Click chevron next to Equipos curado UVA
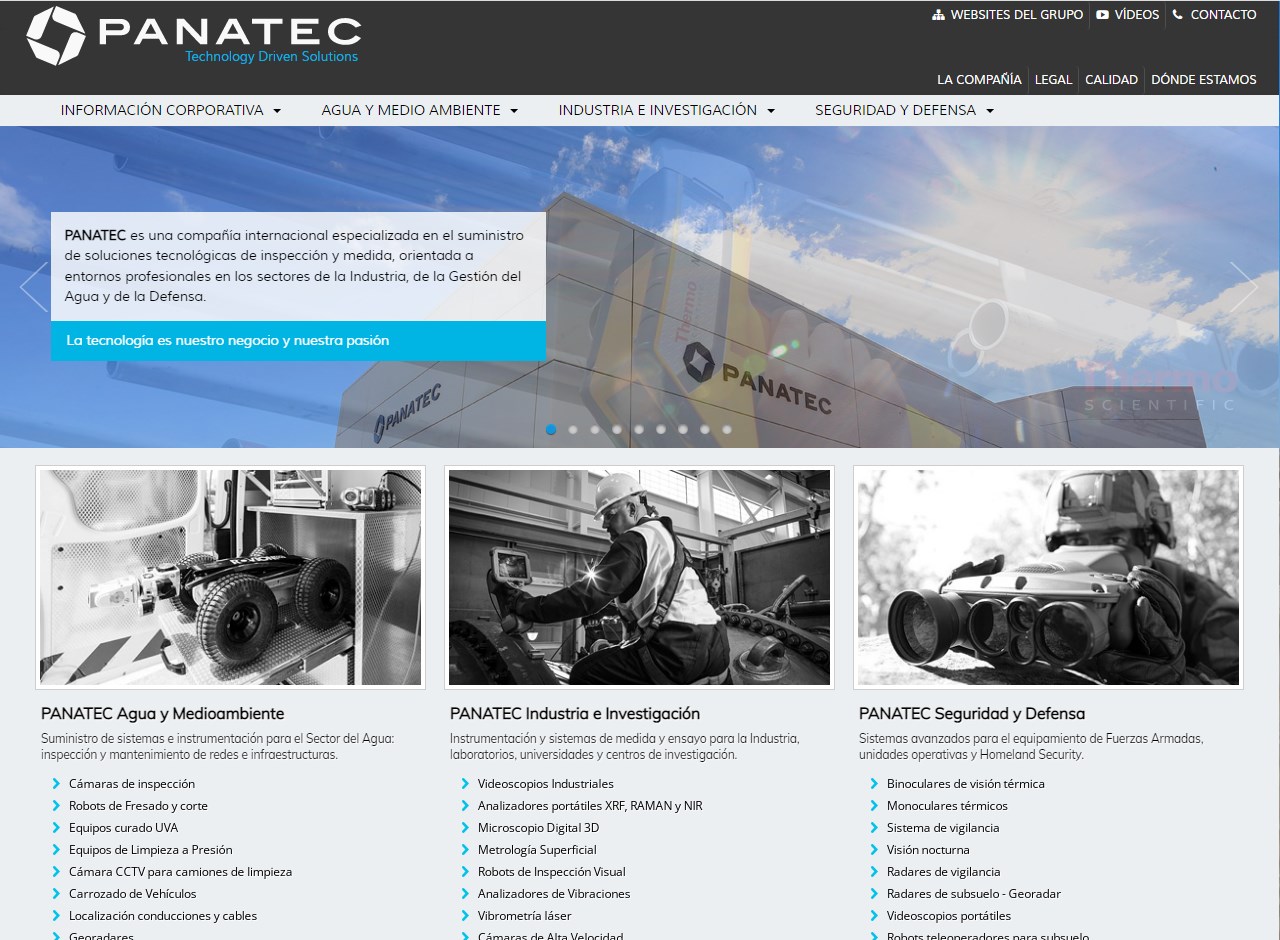This screenshot has width=1280, height=940. pyautogui.click(x=57, y=828)
